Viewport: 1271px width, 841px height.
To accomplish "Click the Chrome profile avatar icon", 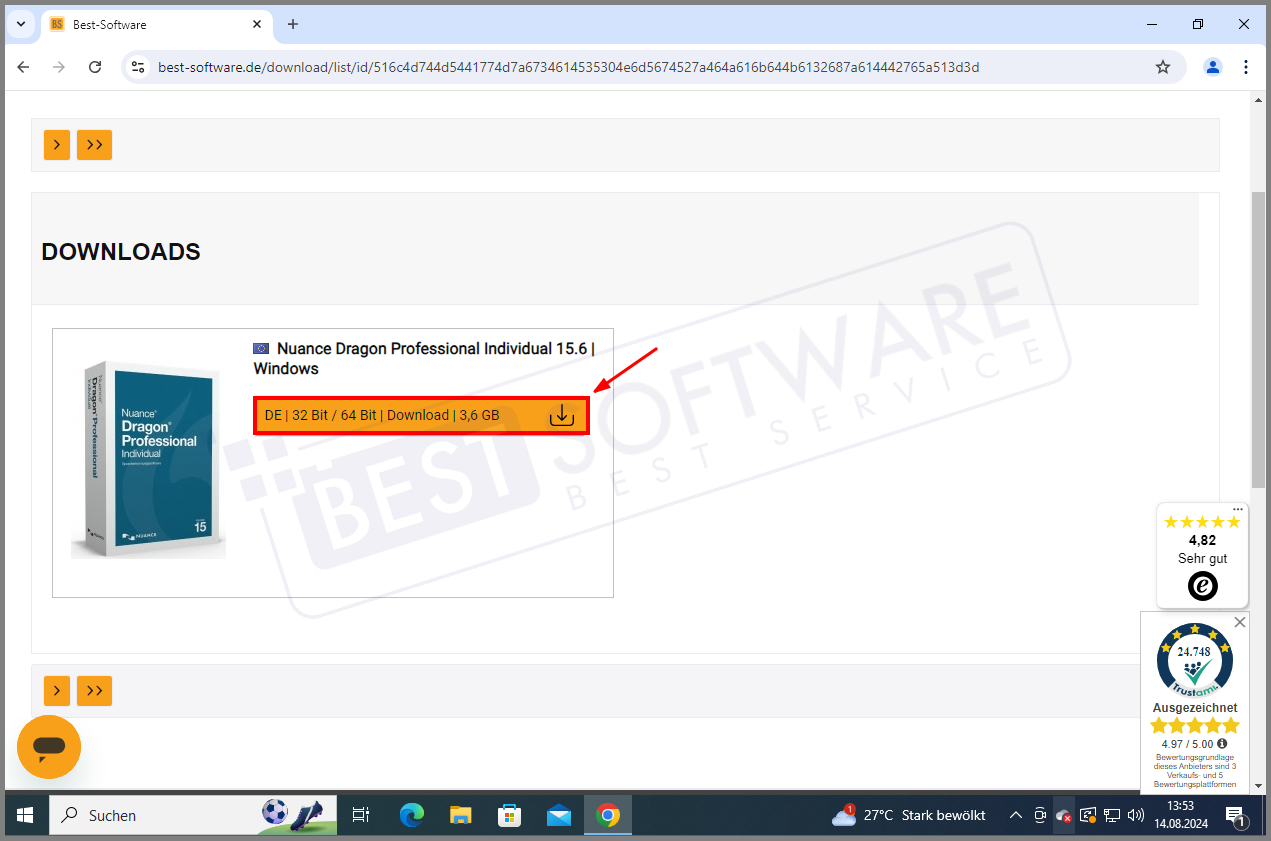I will [x=1212, y=67].
